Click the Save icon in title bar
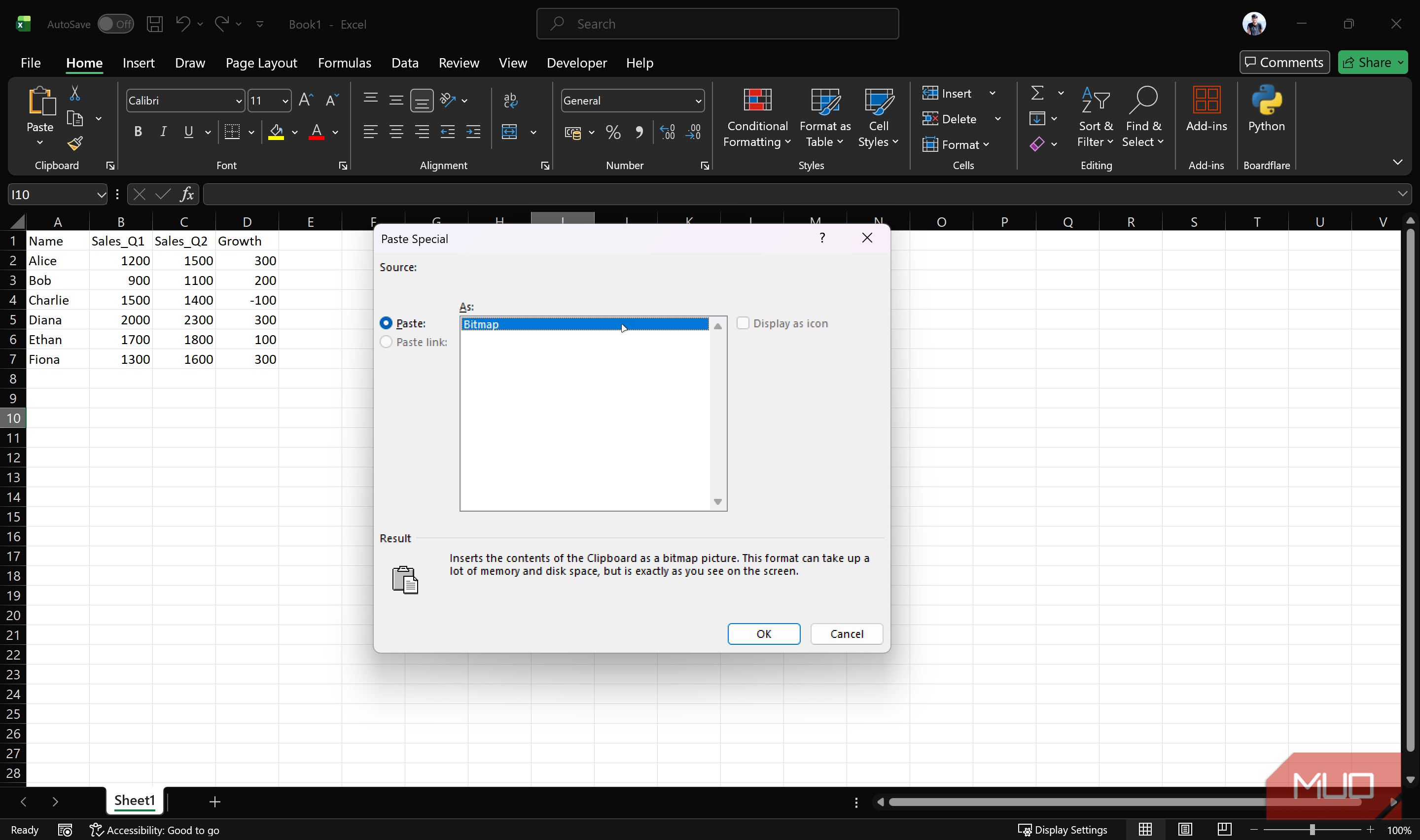This screenshot has width=1420, height=840. (154, 24)
